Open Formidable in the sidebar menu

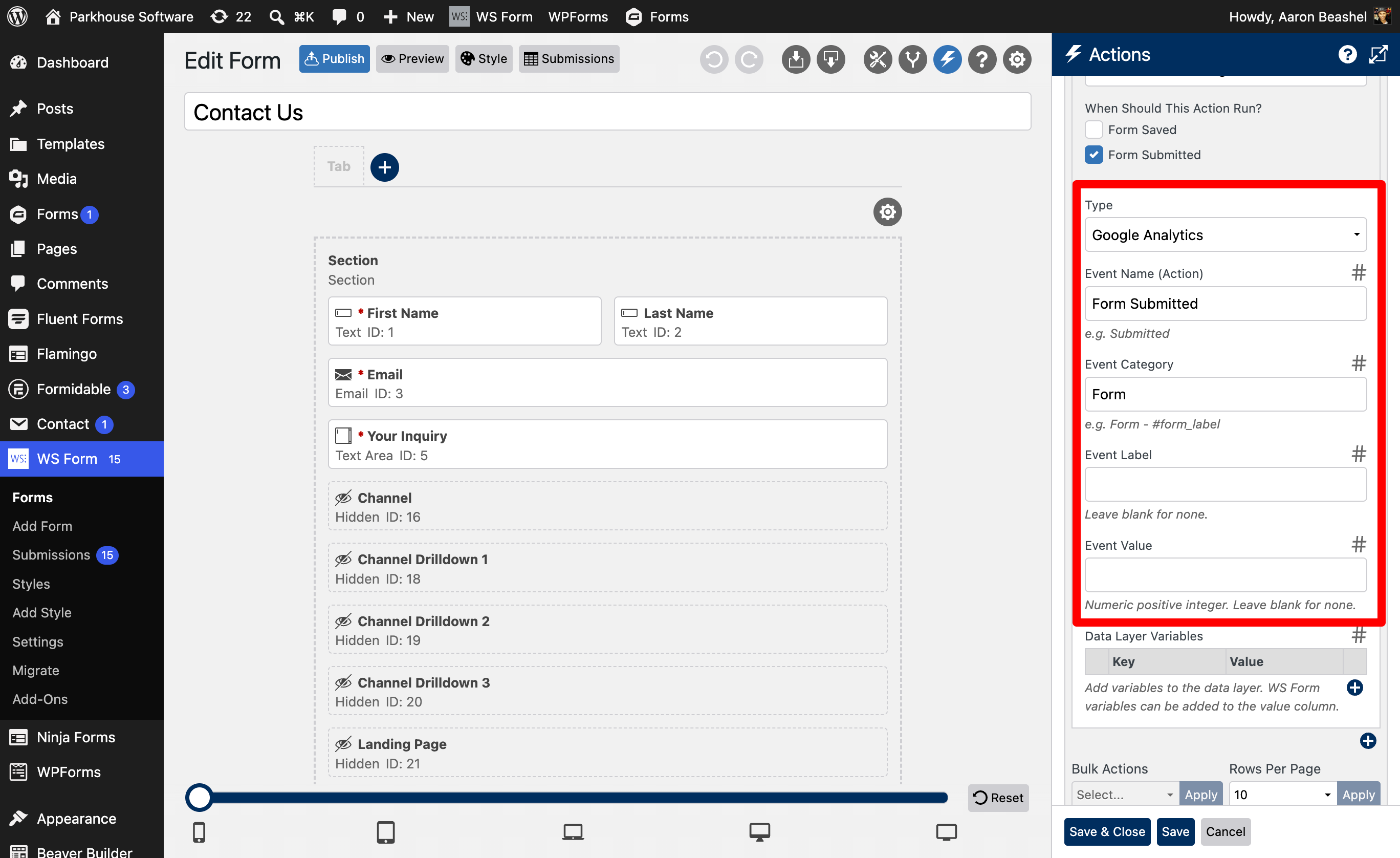point(73,389)
